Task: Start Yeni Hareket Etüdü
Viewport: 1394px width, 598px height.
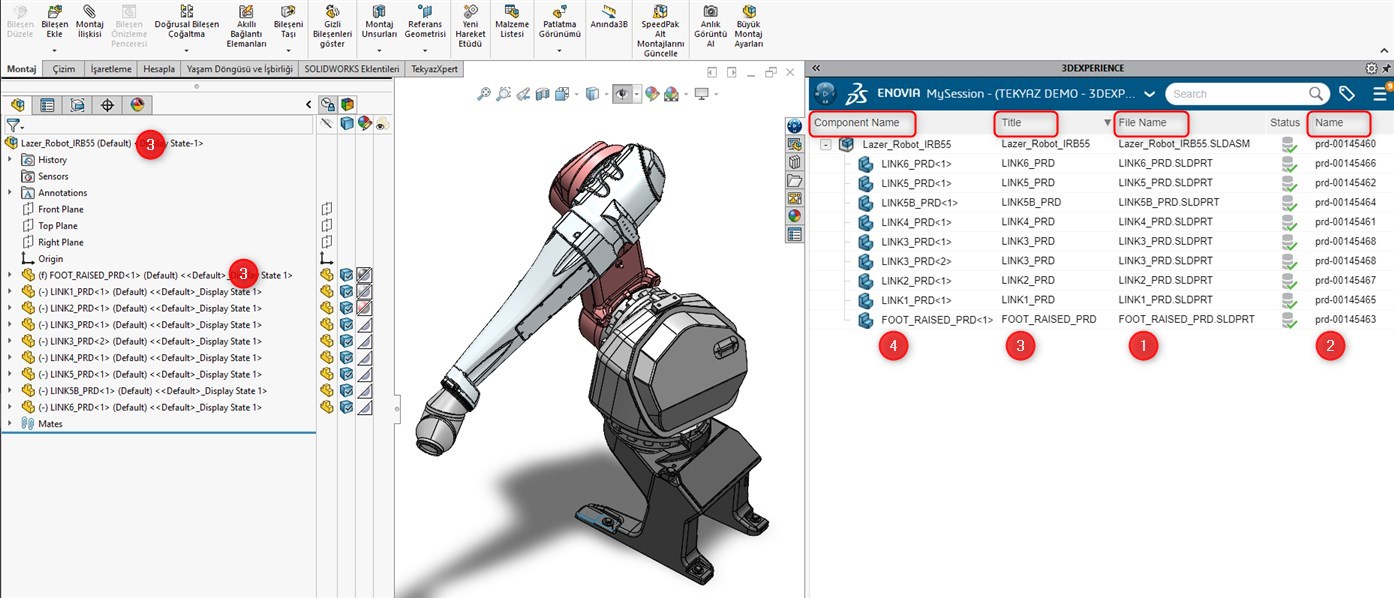Action: click(470, 10)
